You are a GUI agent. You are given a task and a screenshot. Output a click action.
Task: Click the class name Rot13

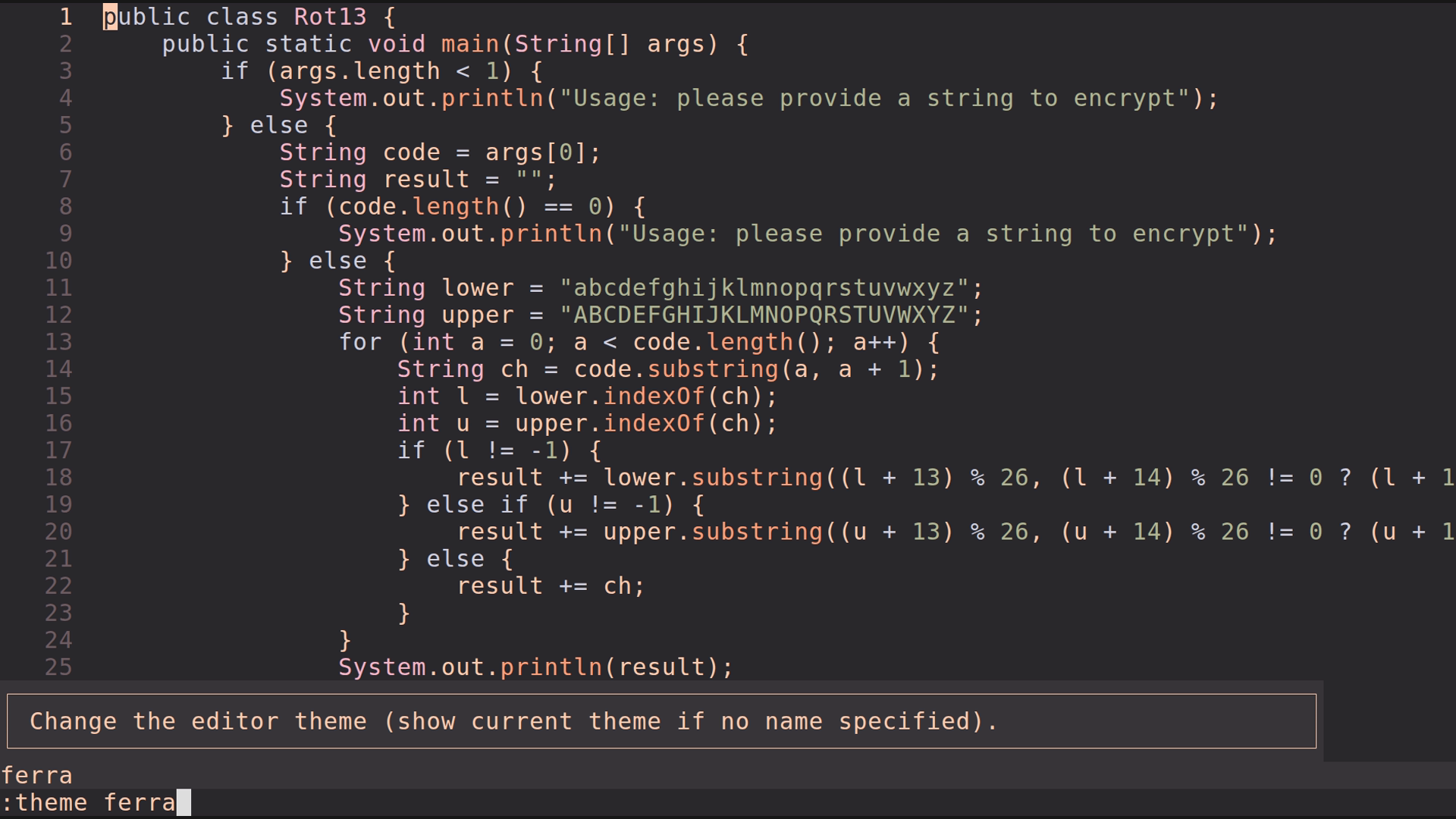click(x=329, y=17)
